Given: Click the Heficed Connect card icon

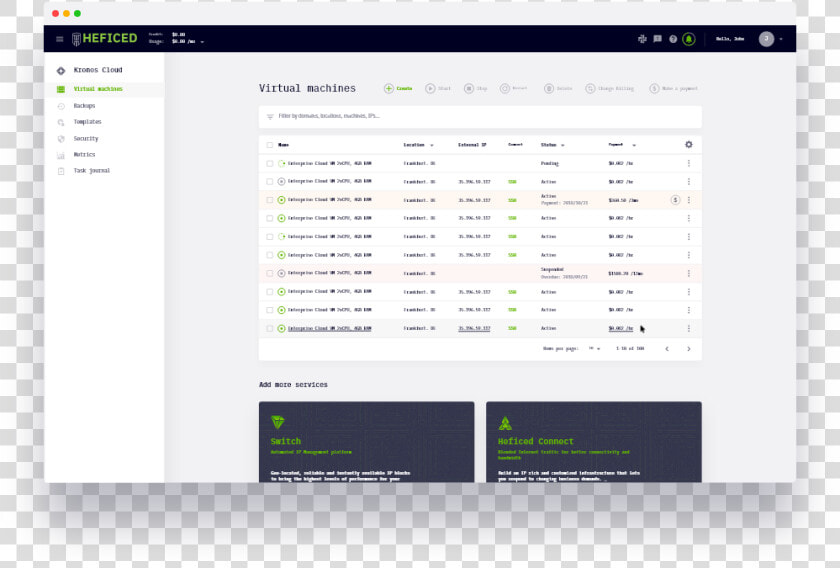Looking at the screenshot, I should 505,423.
